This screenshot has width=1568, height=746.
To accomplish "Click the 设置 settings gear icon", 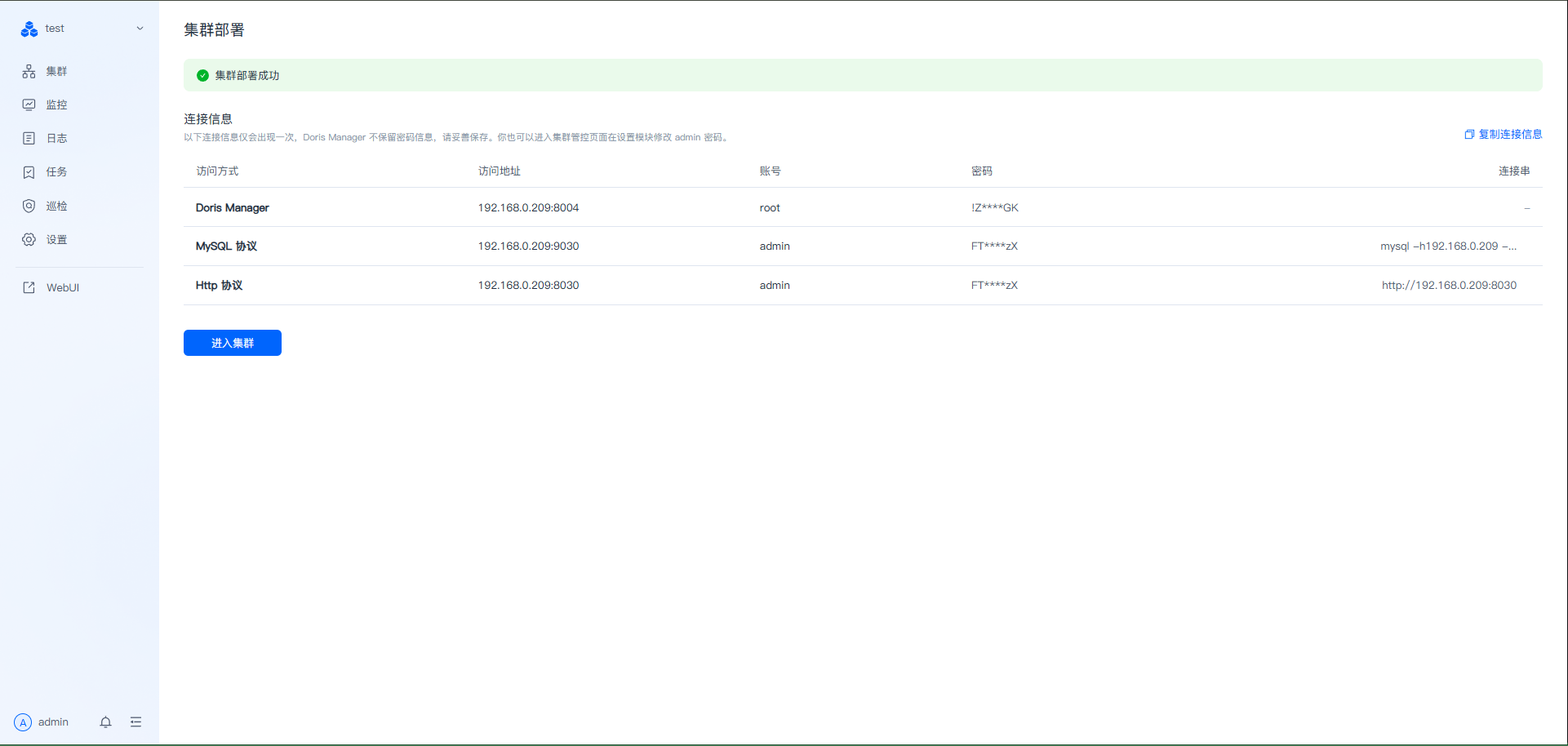I will pos(29,240).
